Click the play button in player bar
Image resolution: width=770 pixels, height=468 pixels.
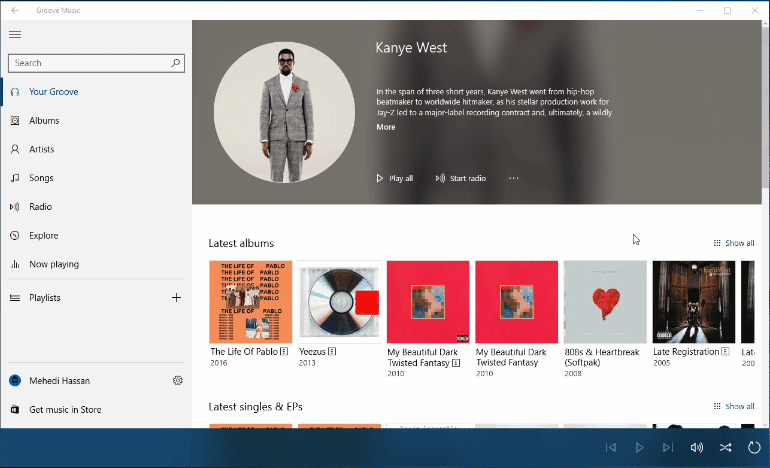(639, 447)
